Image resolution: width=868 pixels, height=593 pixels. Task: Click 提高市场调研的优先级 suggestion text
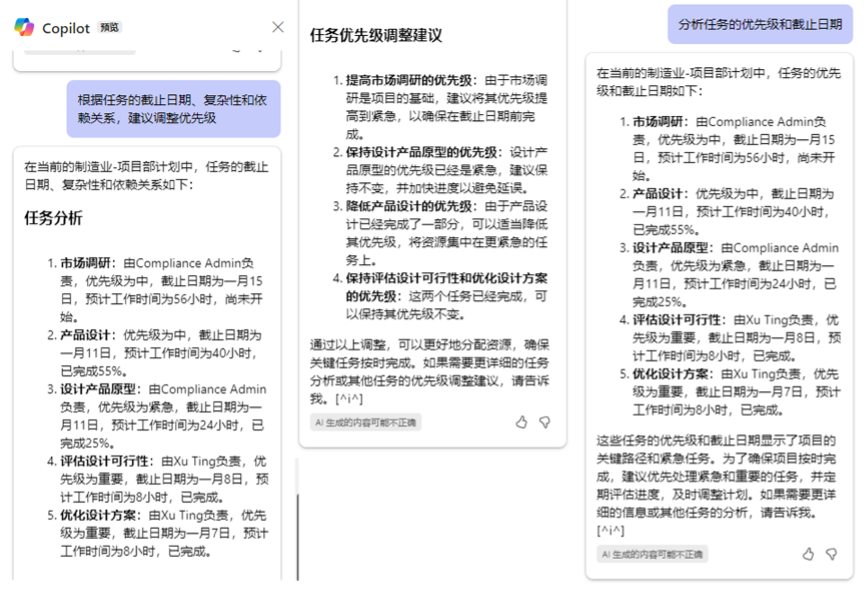click(441, 107)
